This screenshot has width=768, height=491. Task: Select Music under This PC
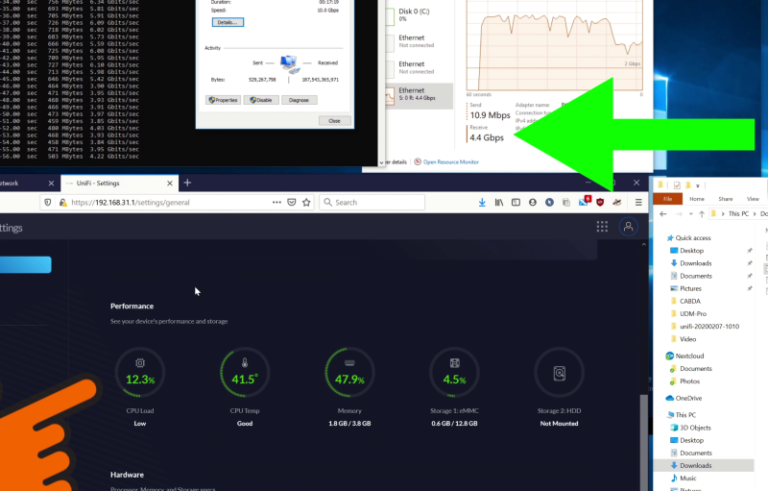688,478
